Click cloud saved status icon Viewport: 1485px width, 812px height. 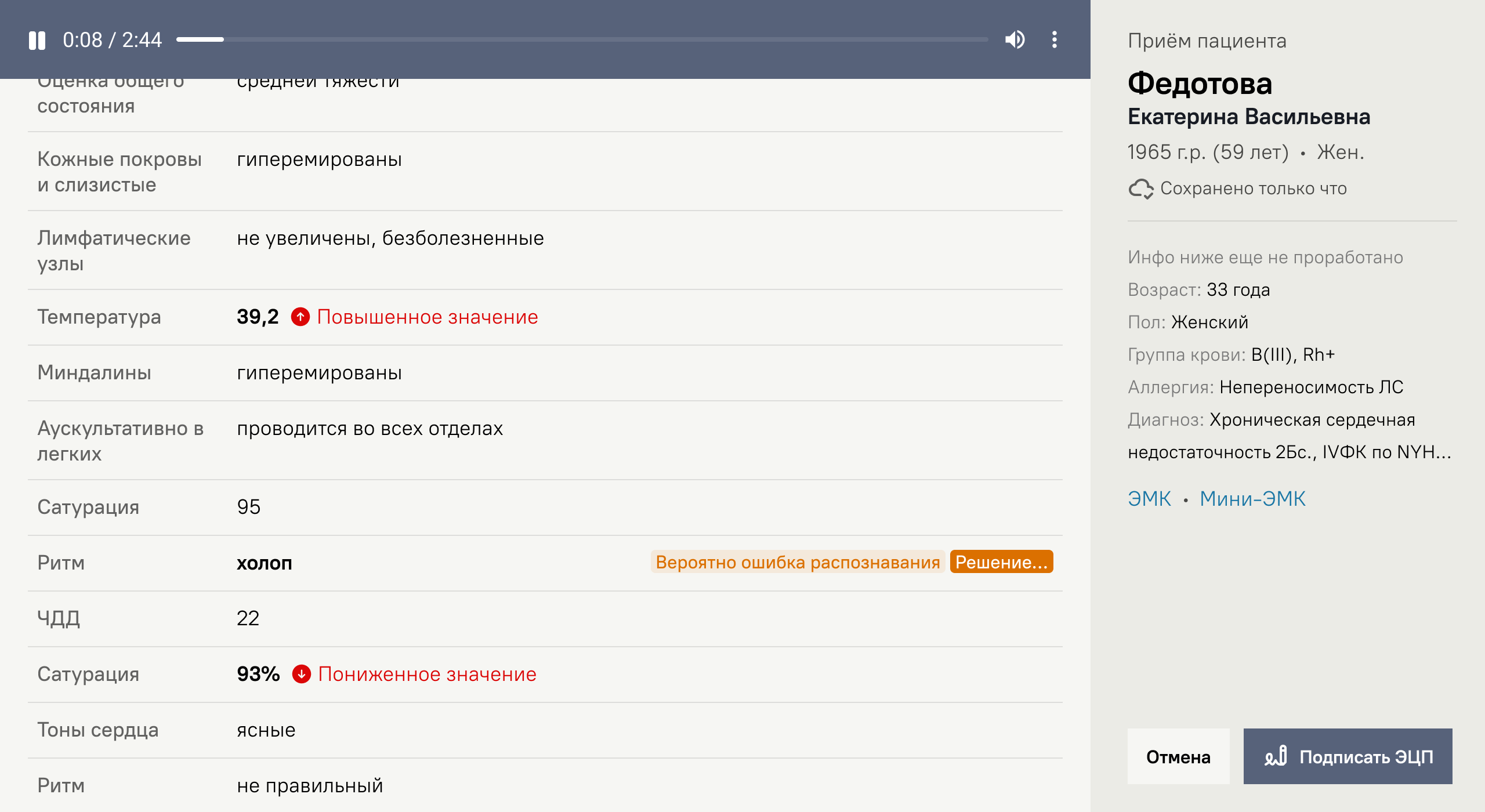coord(1141,189)
